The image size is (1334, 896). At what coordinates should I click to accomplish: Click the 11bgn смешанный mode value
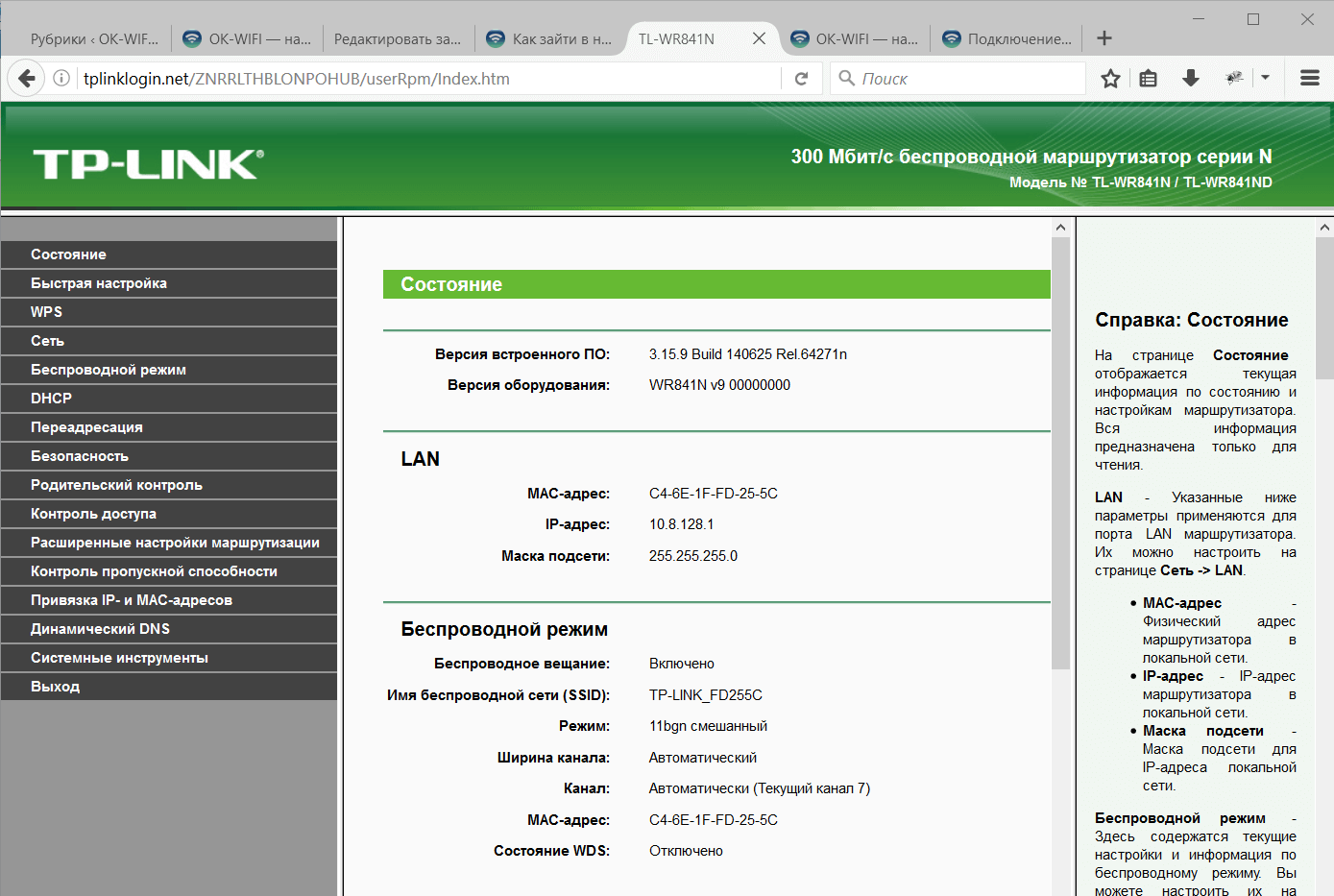[708, 726]
